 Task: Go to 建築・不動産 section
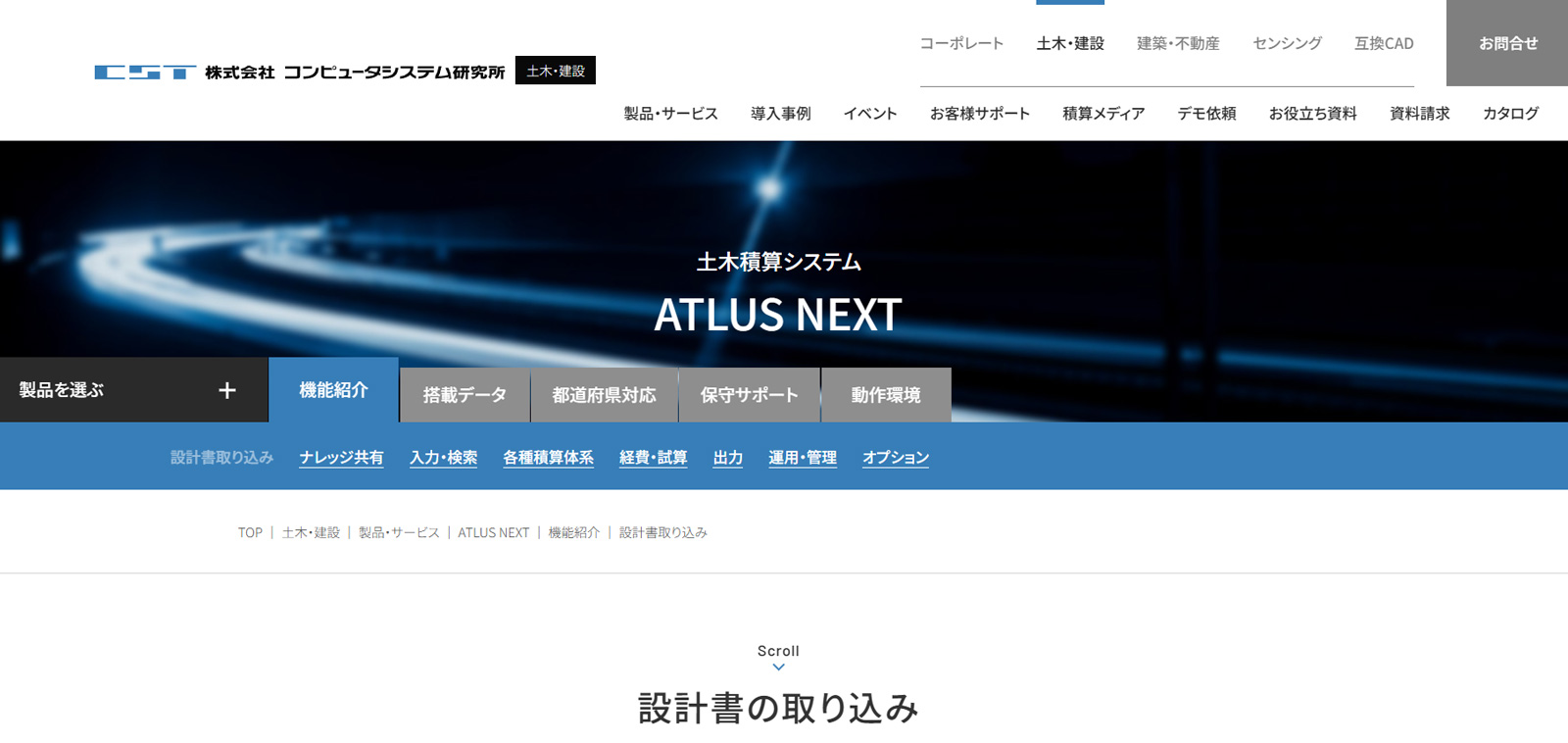coord(1178,43)
